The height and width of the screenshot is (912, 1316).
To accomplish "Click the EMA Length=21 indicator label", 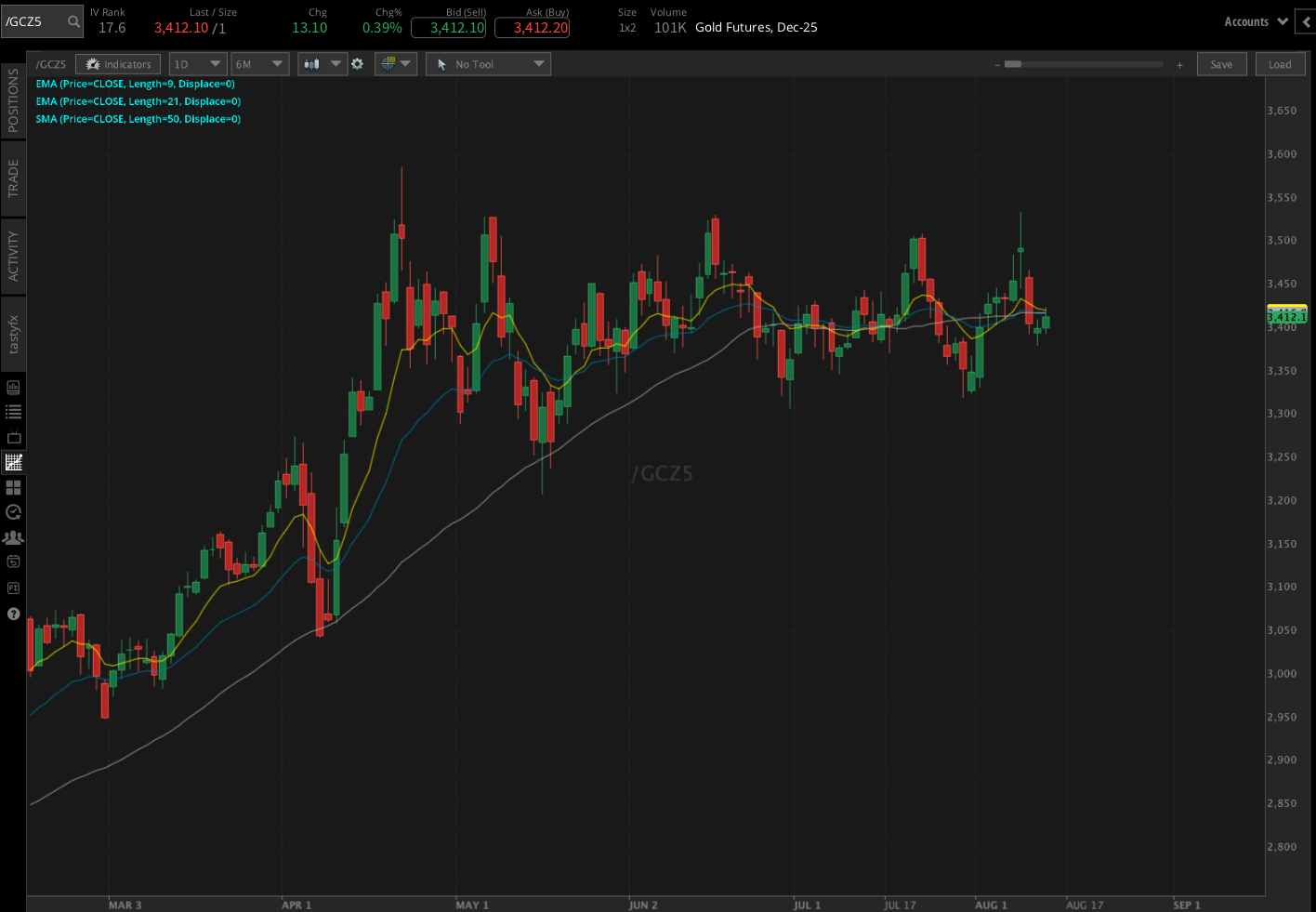I will (138, 101).
